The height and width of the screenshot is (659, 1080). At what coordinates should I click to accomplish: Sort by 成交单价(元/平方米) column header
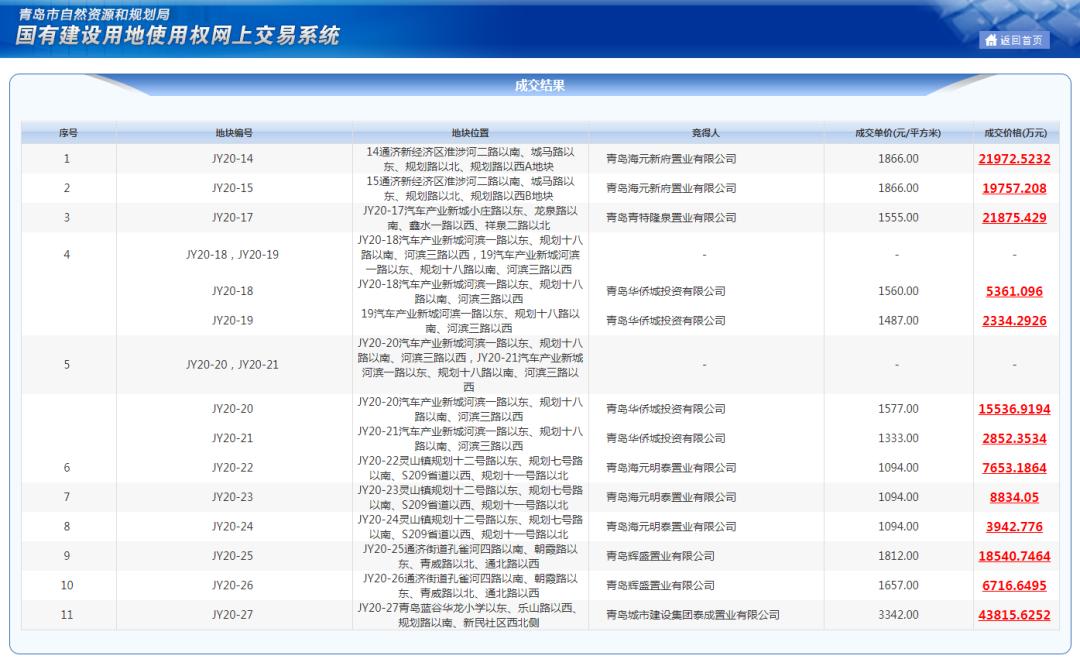[x=898, y=131]
